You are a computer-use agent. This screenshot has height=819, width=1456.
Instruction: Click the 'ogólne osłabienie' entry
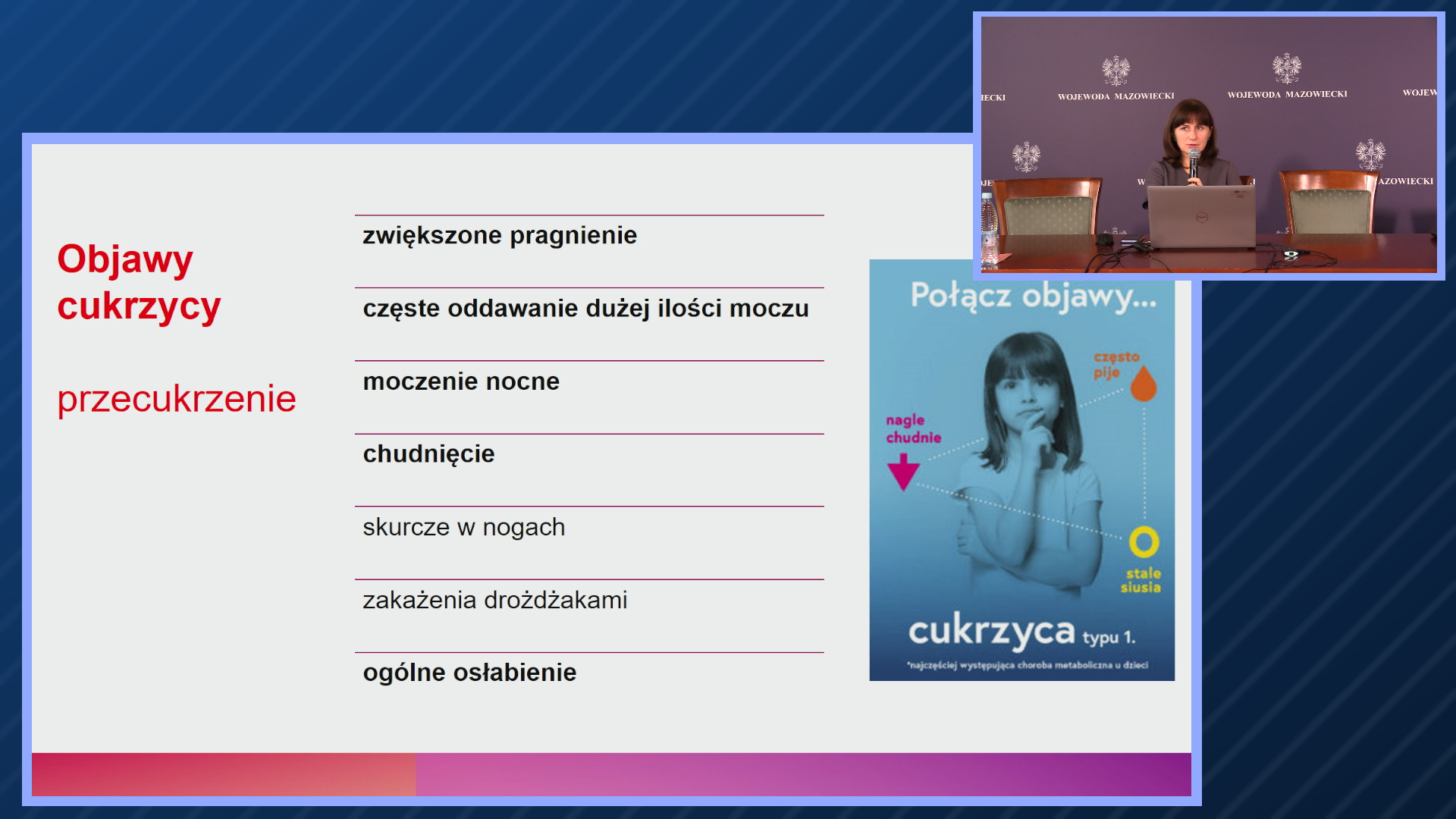[469, 673]
